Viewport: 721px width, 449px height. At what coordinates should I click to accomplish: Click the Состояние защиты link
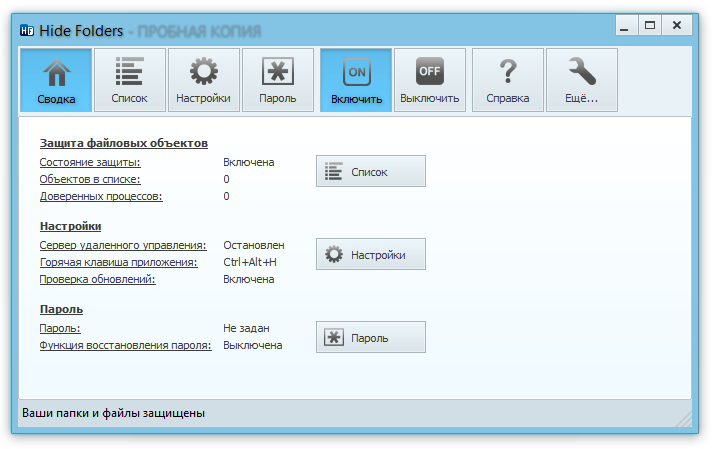pyautogui.click(x=90, y=162)
